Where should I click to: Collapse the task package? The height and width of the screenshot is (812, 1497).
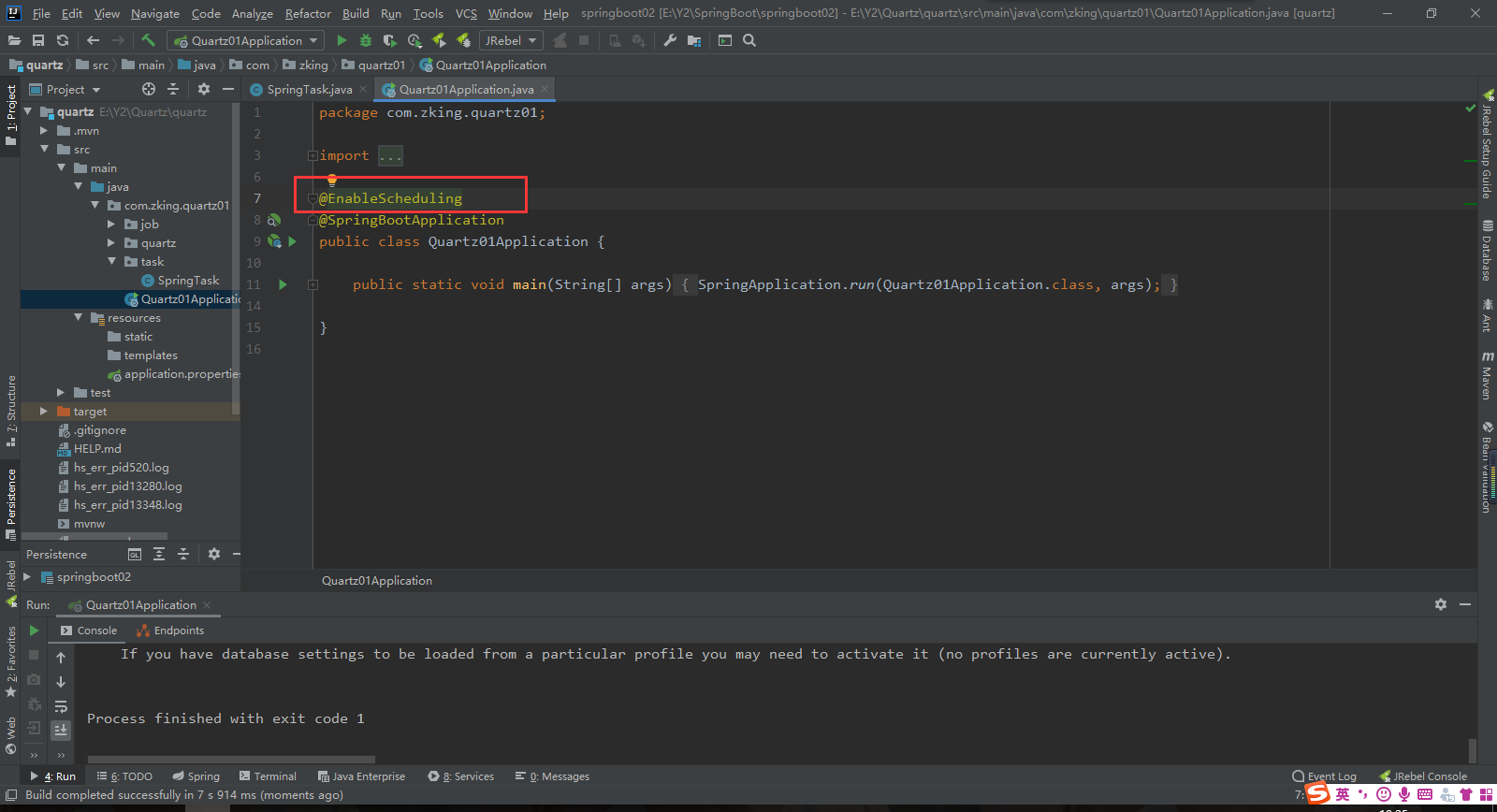click(x=111, y=262)
